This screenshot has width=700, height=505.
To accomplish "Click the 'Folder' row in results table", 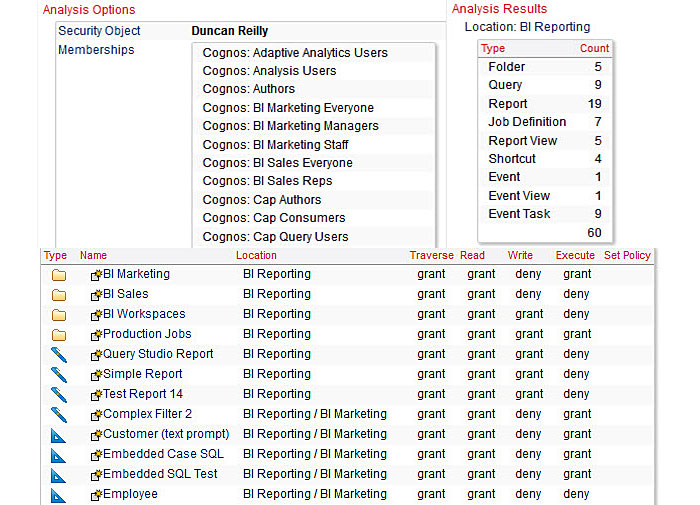I will (545, 67).
